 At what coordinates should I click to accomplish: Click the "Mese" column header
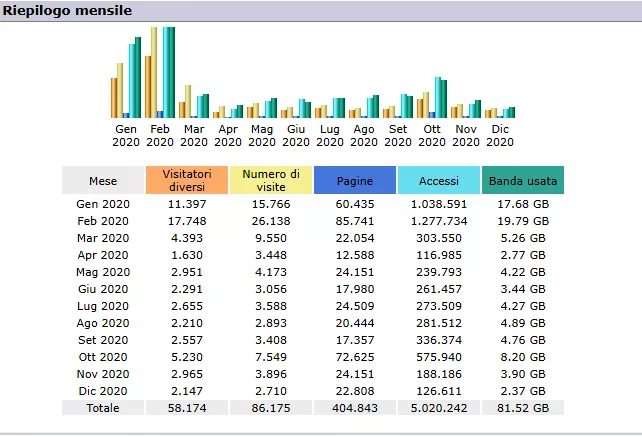point(103,181)
